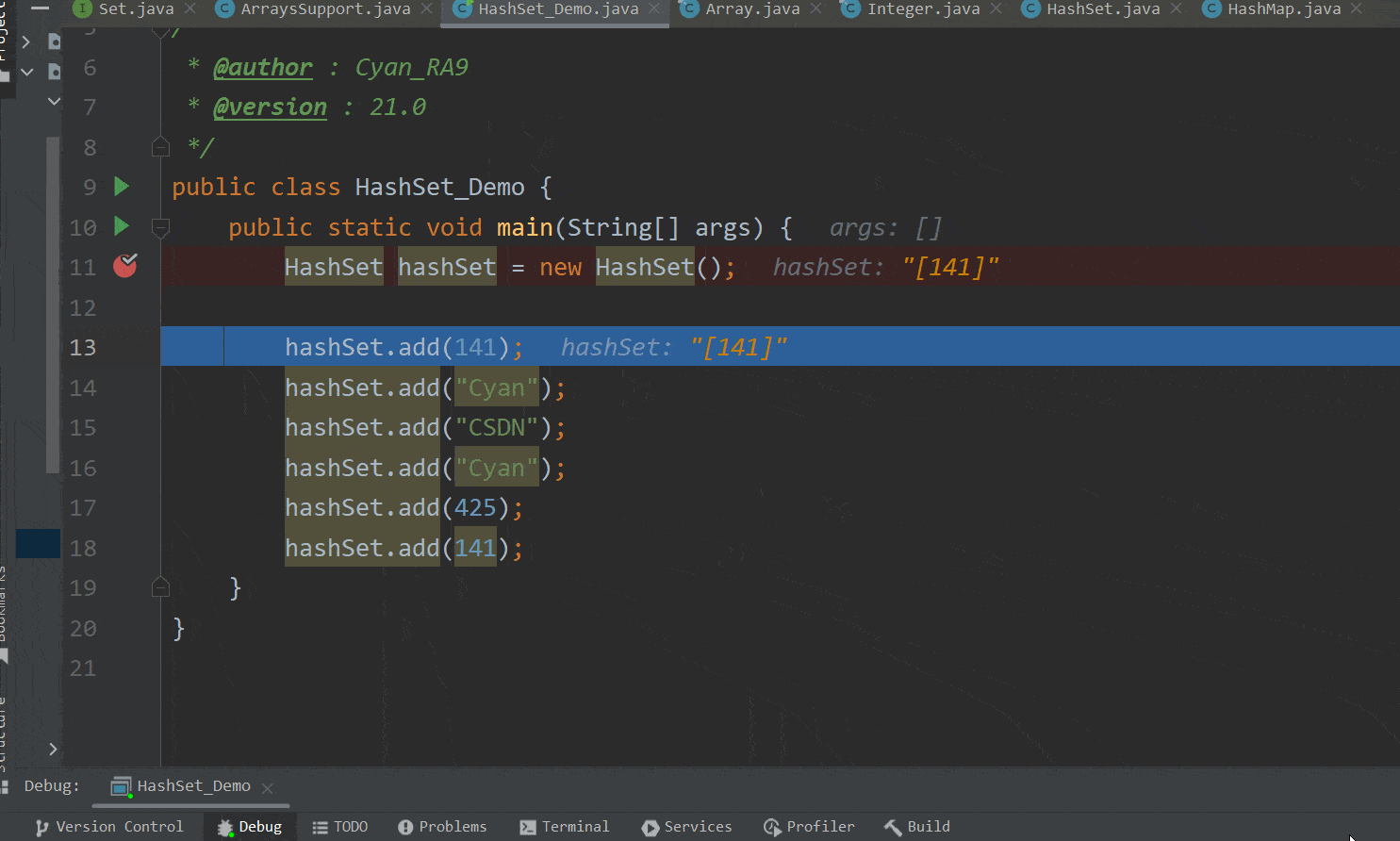1400x841 pixels.
Task: Open the Array.java editor tab
Action: tap(752, 9)
